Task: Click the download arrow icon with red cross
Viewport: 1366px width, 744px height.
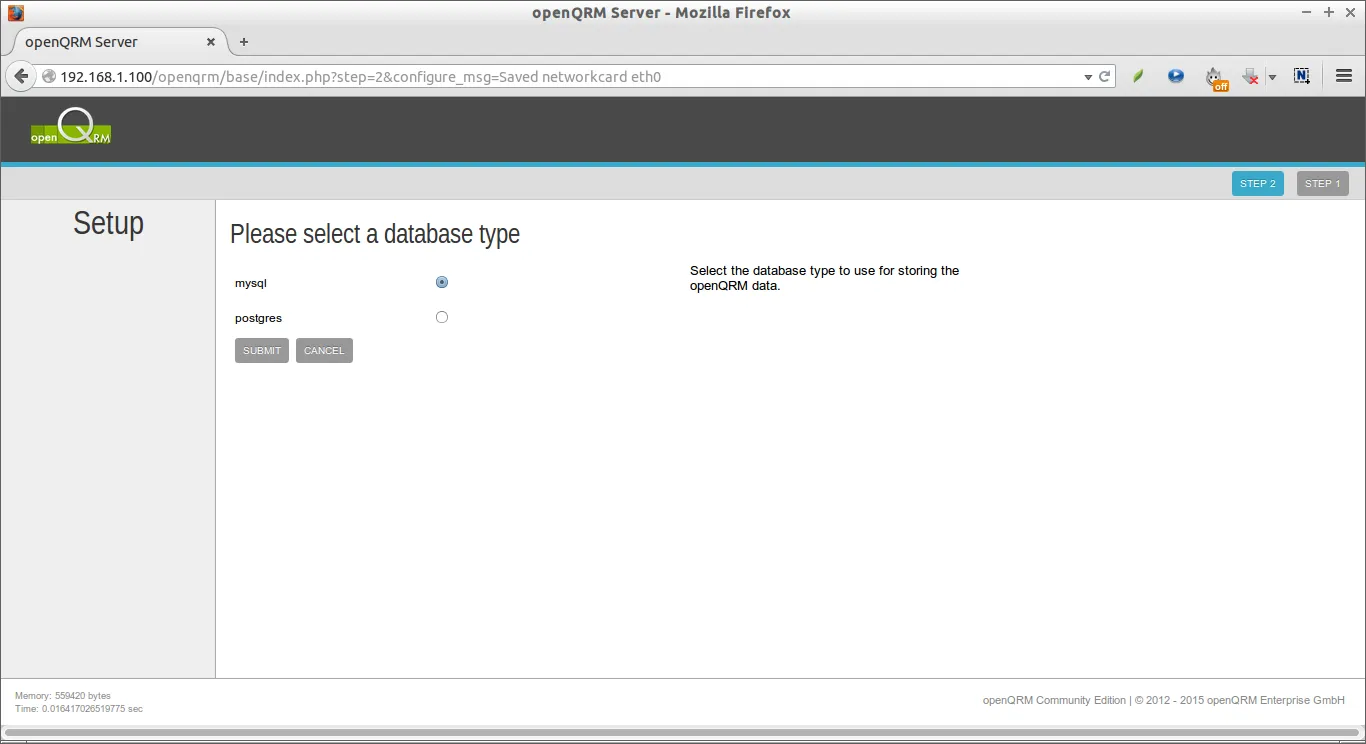Action: click(x=1249, y=76)
